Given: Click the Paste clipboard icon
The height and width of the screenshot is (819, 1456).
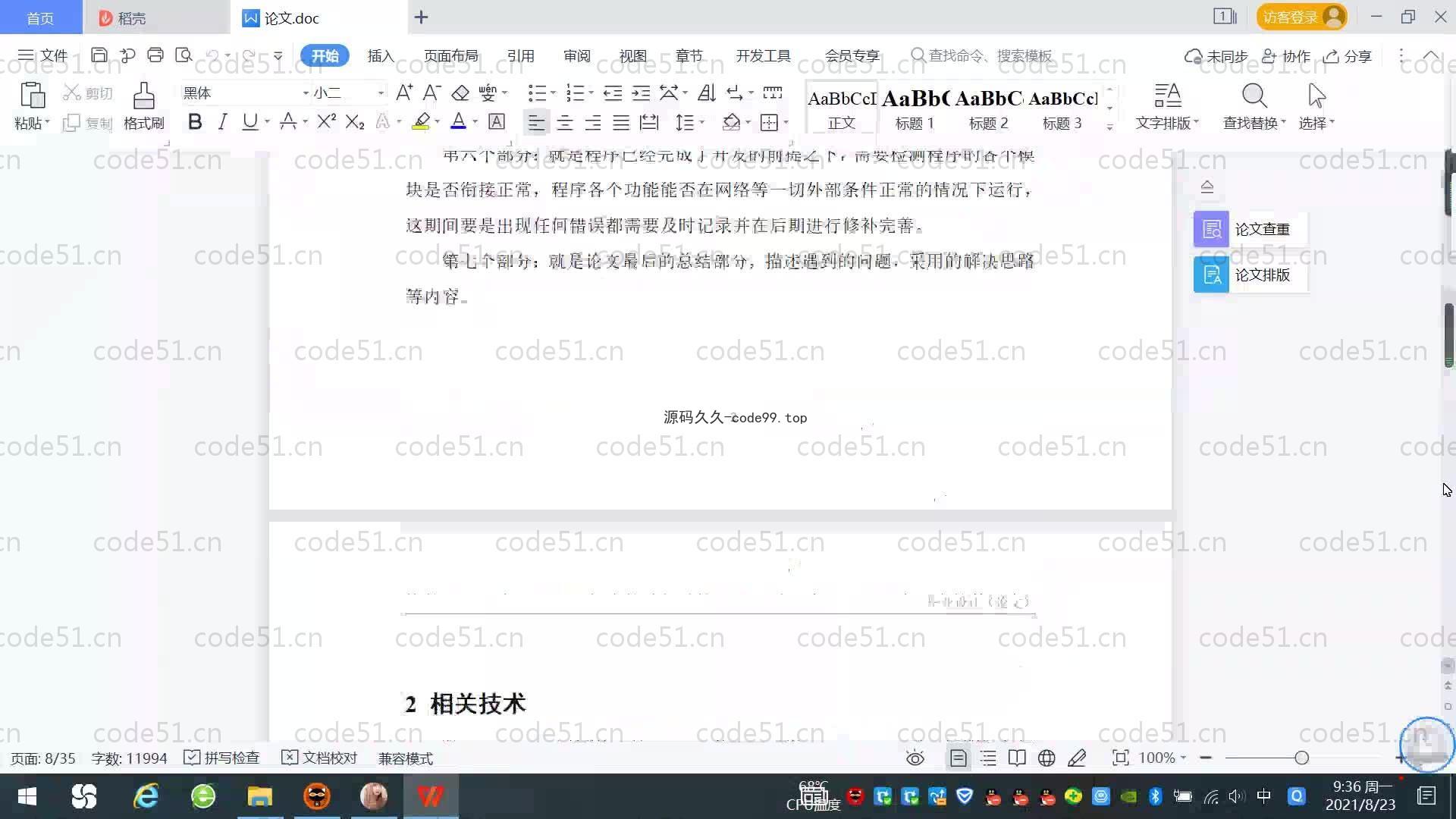Looking at the screenshot, I should point(32,96).
